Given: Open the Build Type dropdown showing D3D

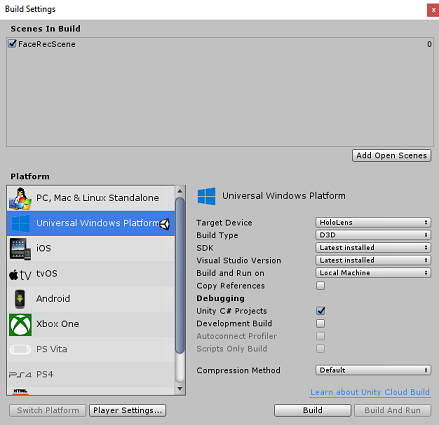Looking at the screenshot, I should [x=373, y=235].
